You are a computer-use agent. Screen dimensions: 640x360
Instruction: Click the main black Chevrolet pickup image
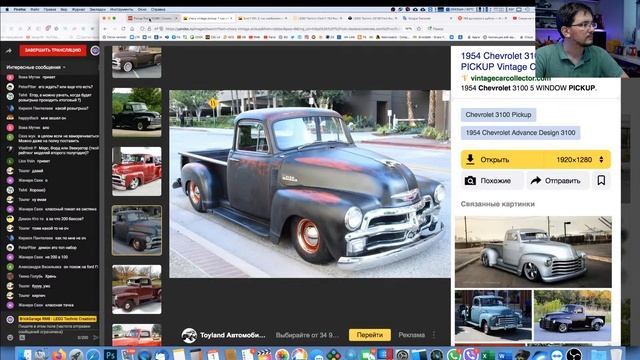(310, 184)
